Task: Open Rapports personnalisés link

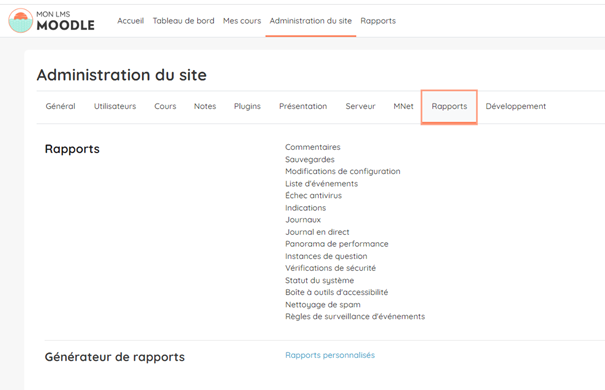Action: [x=330, y=355]
